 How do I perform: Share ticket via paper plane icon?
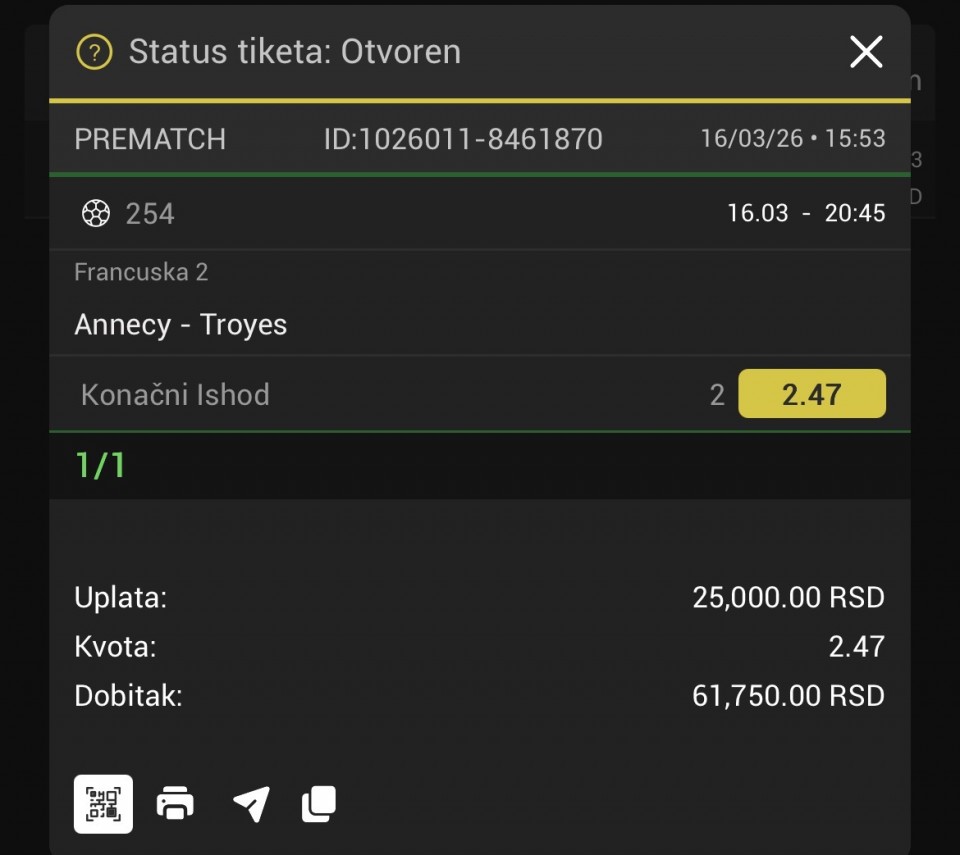250,804
